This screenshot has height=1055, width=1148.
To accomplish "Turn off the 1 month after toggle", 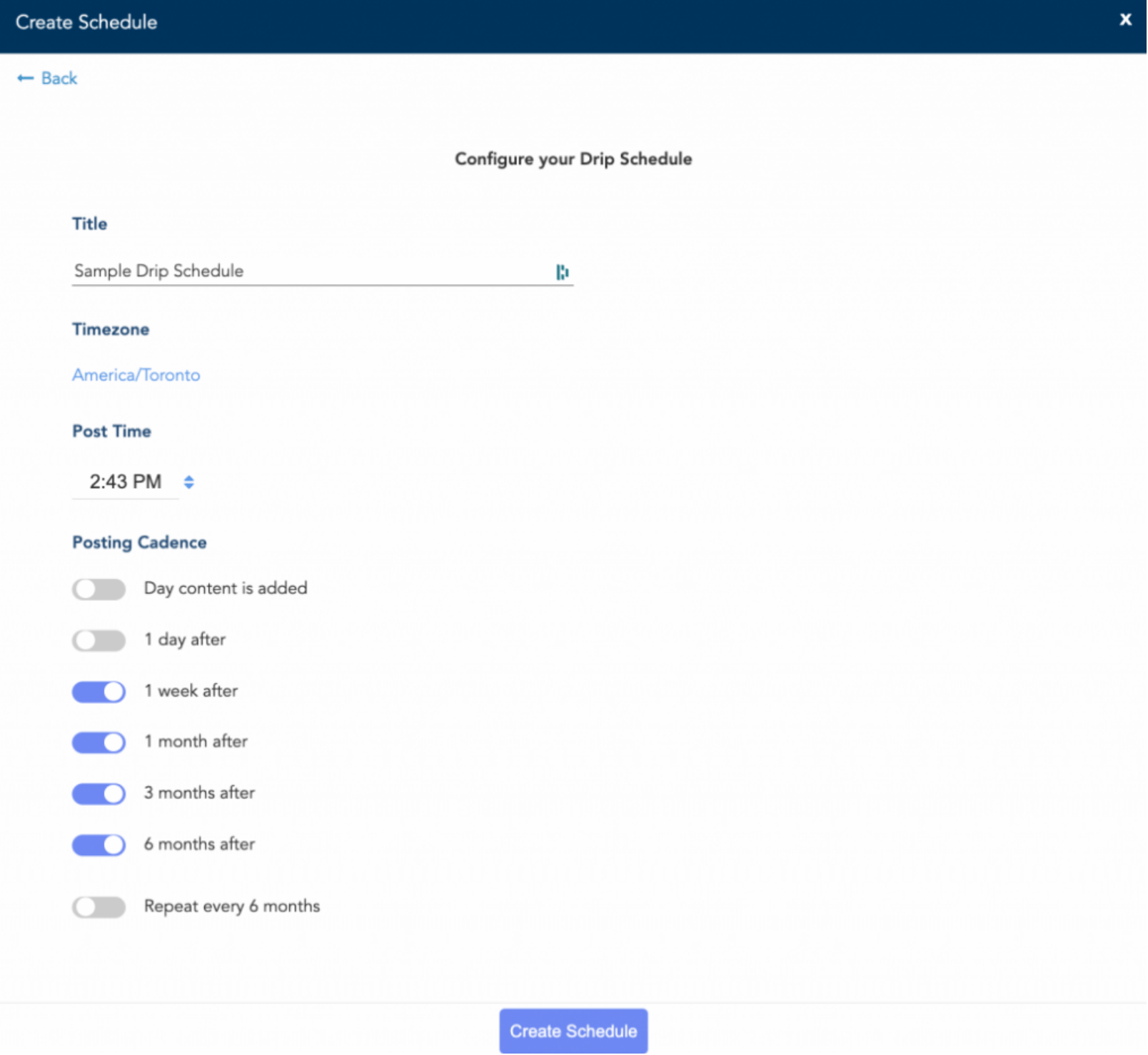I will [x=99, y=743].
